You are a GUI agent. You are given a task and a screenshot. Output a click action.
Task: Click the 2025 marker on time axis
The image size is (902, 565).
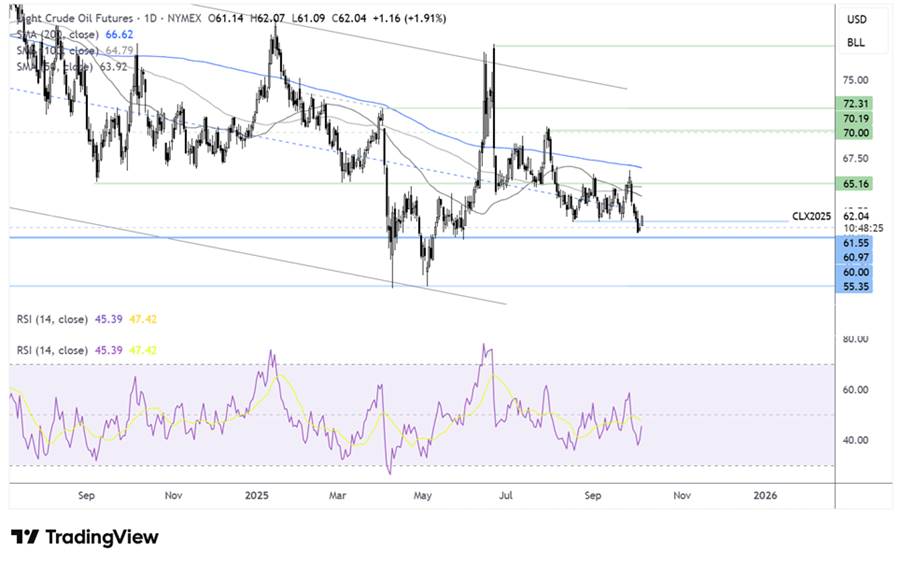click(x=256, y=494)
